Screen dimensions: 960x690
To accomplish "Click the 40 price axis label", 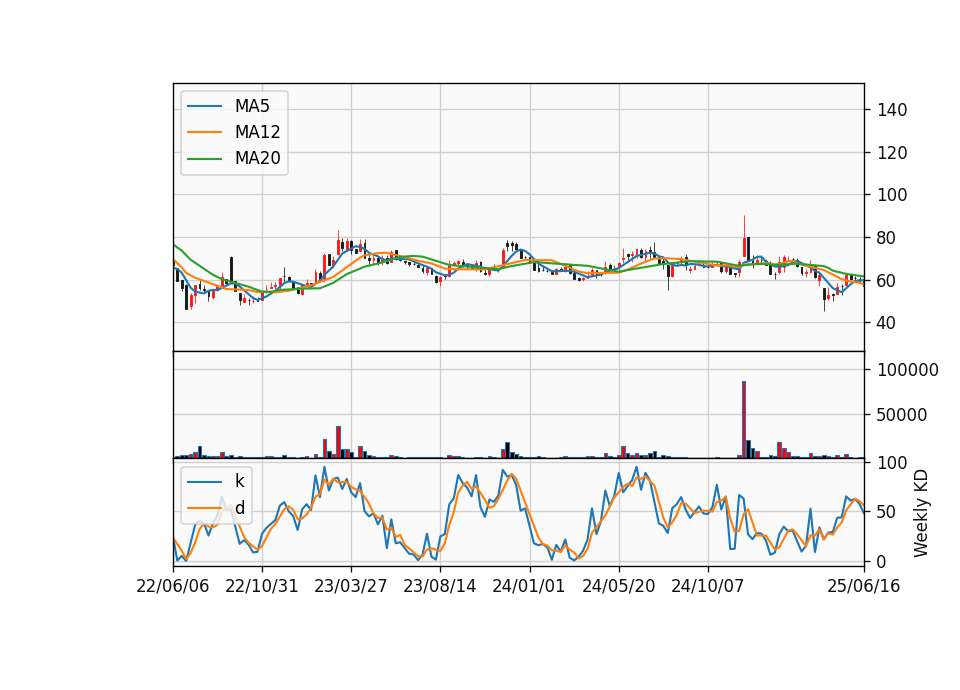I will click(x=887, y=323).
